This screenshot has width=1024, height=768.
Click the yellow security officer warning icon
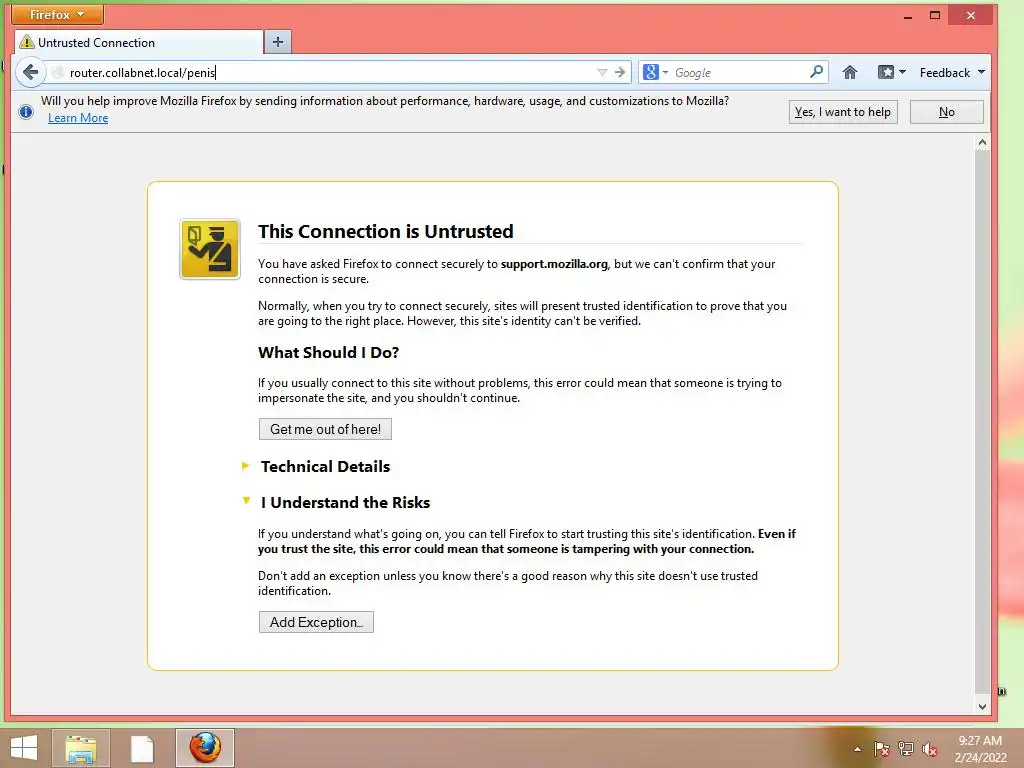coord(210,249)
